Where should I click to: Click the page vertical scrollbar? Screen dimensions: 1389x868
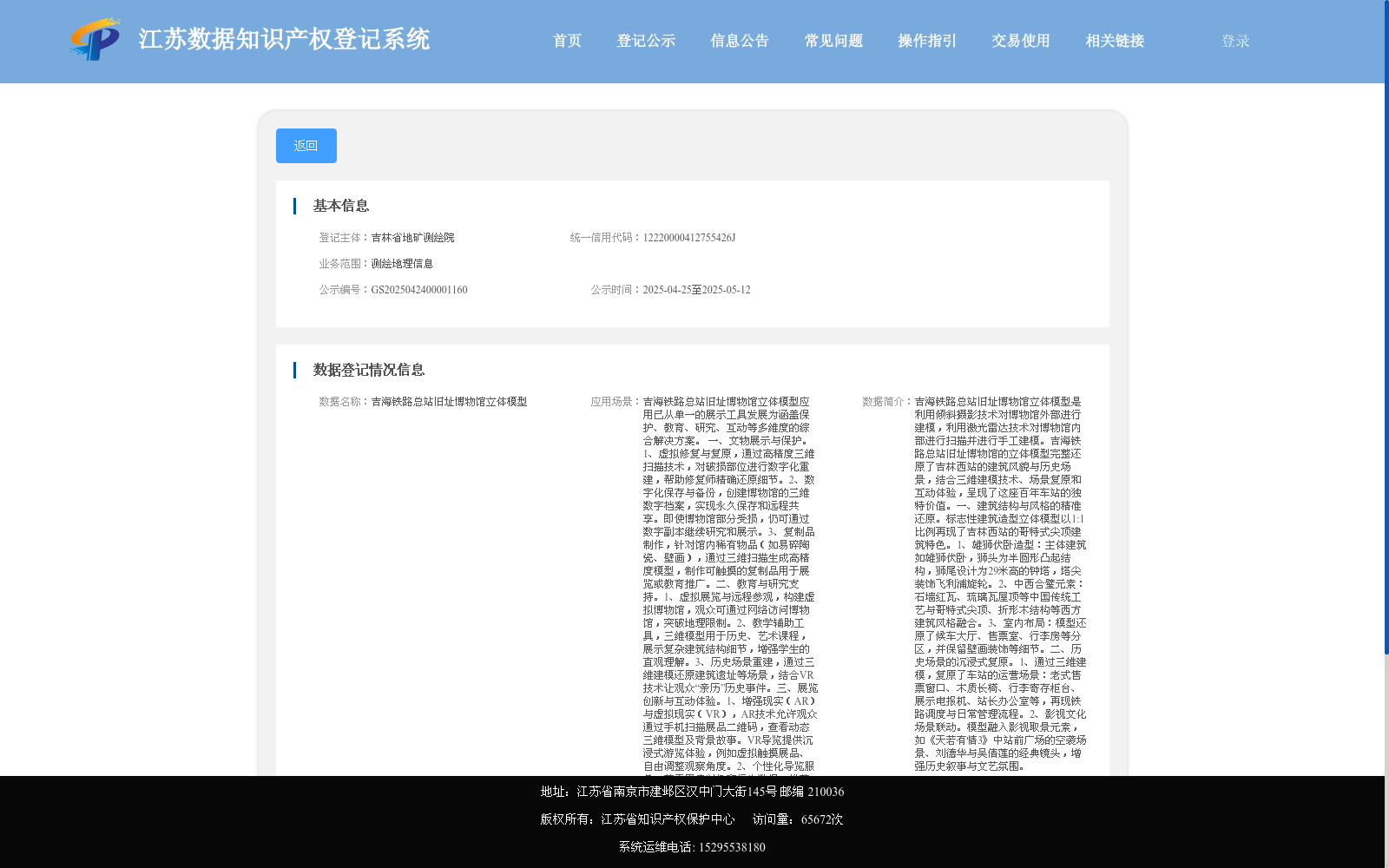(1386, 326)
